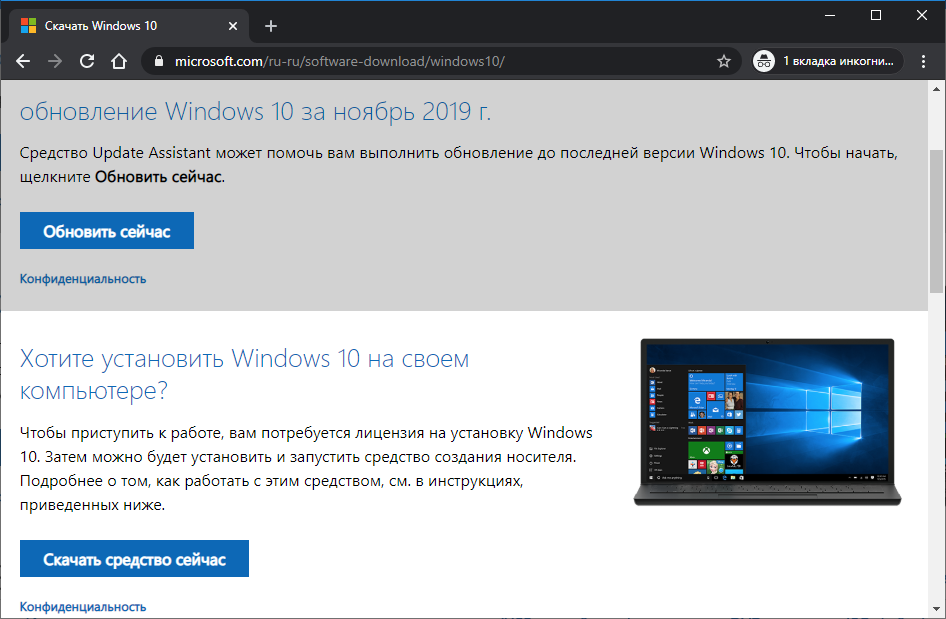The height and width of the screenshot is (619, 946).
Task: Click the Windows 10 laptop image
Action: [767, 422]
